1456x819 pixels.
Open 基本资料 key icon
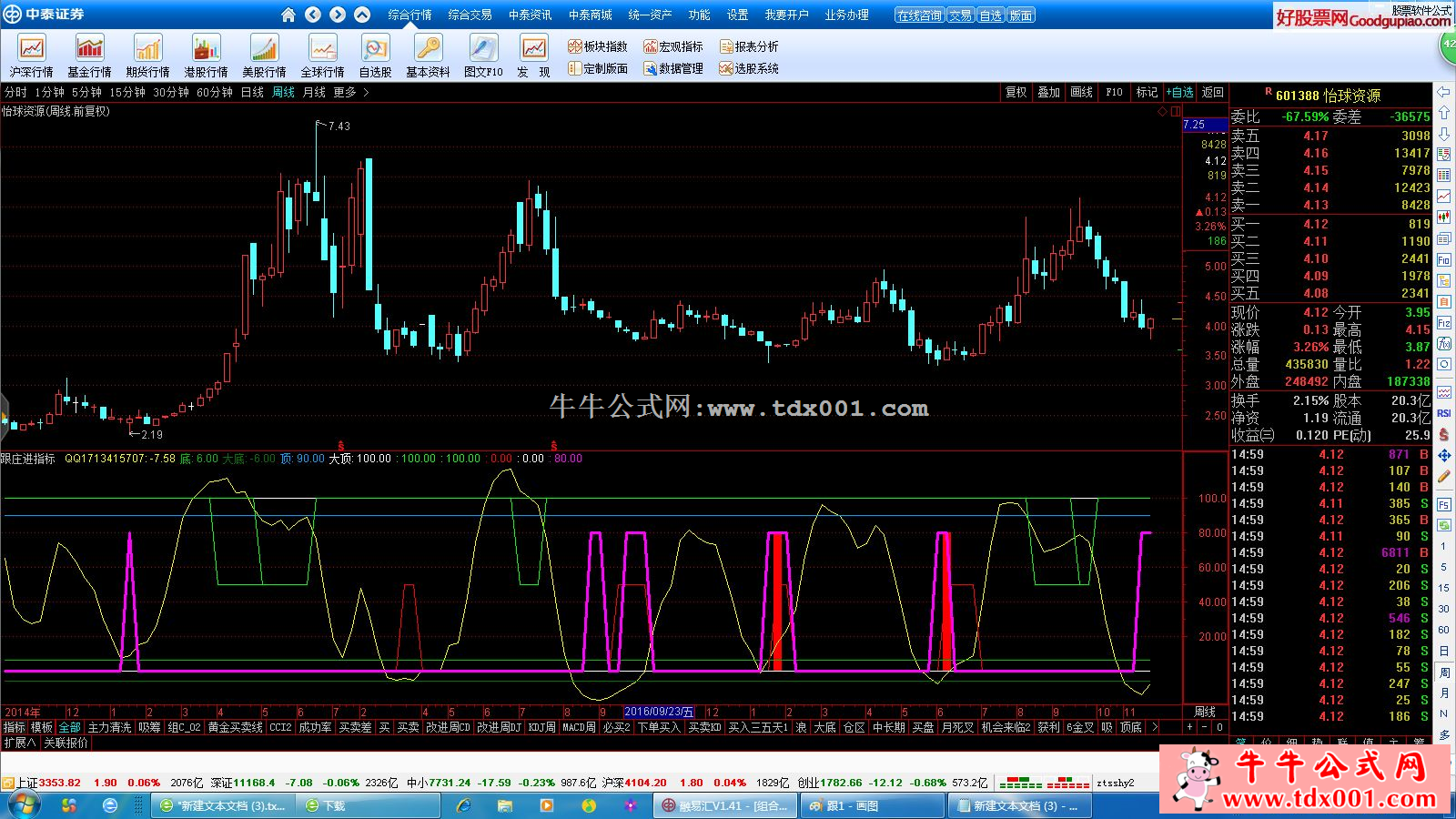coord(428,56)
